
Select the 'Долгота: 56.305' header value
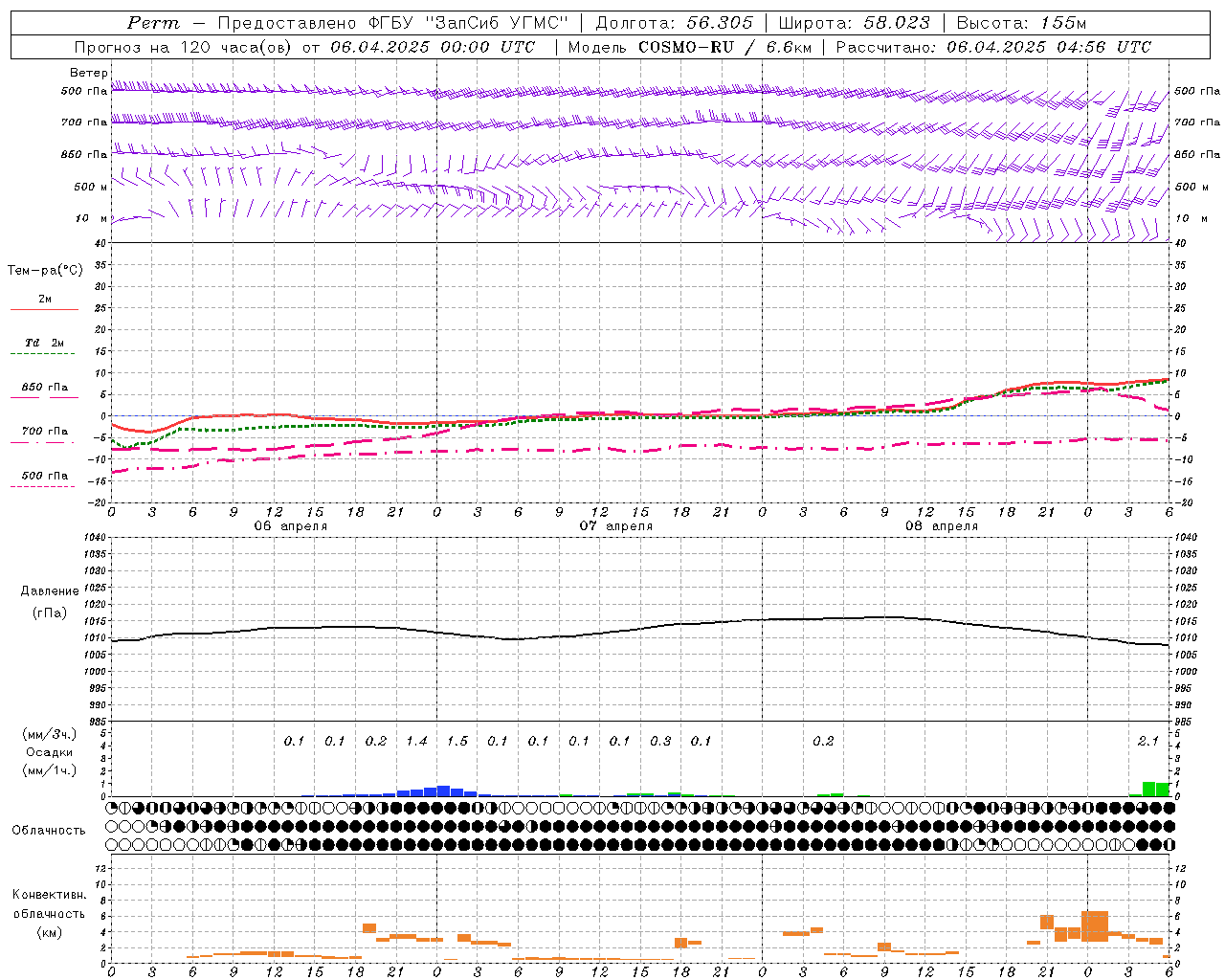(x=675, y=23)
